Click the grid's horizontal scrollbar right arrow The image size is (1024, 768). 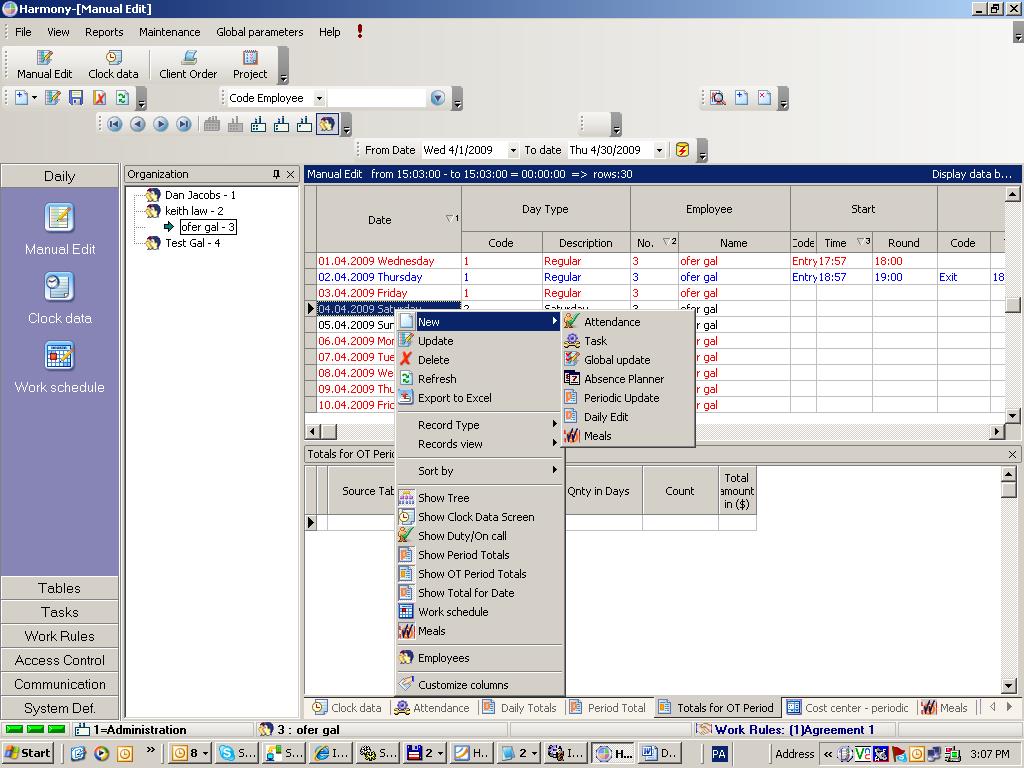[996, 432]
